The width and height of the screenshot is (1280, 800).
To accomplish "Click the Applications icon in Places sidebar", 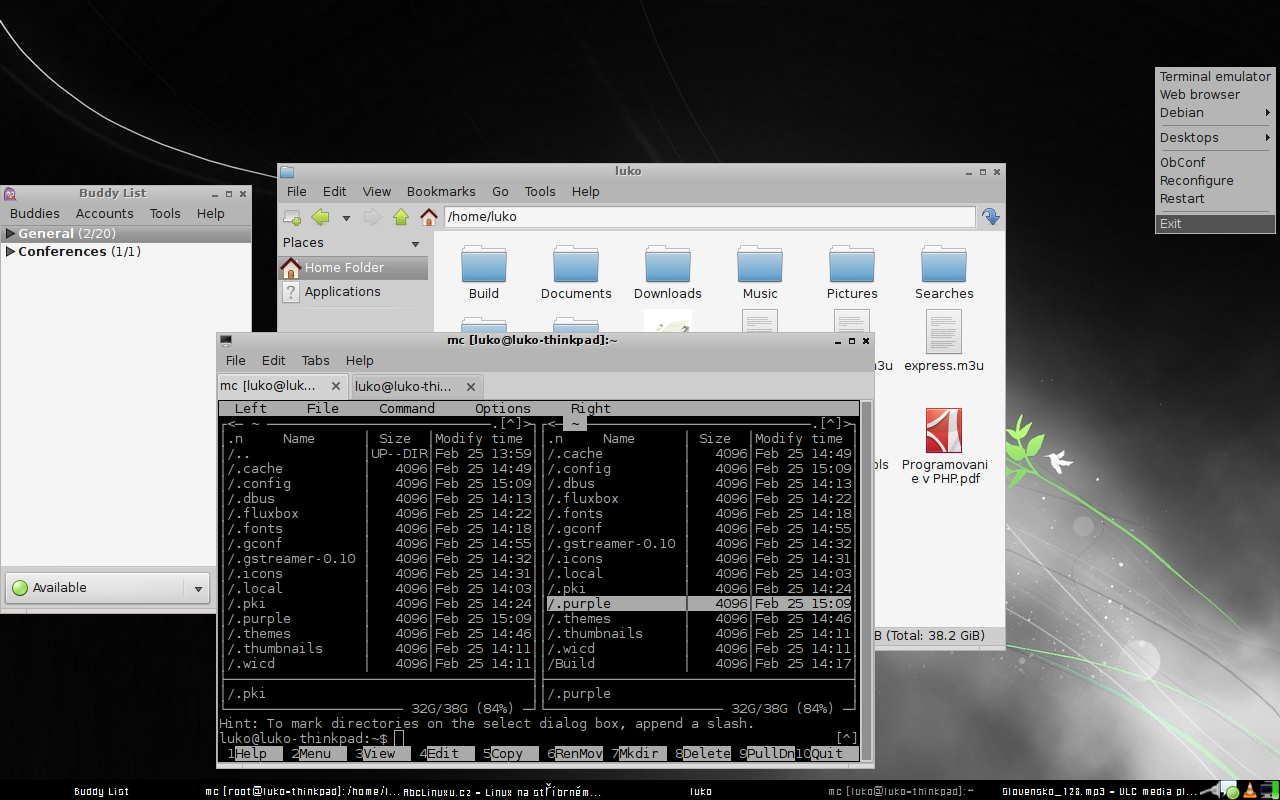I will coord(291,292).
